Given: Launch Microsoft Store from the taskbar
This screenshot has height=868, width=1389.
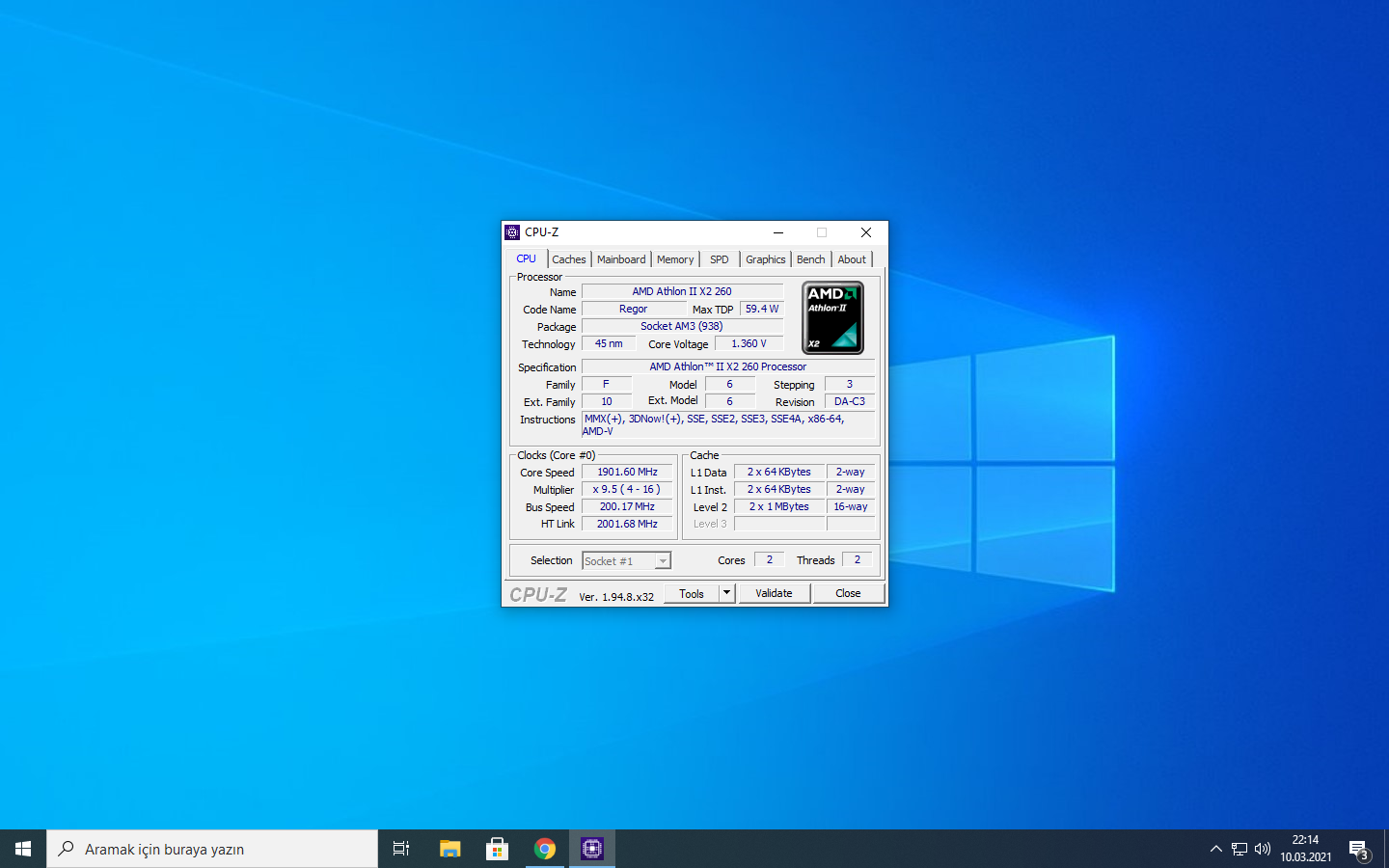Looking at the screenshot, I should [497, 849].
